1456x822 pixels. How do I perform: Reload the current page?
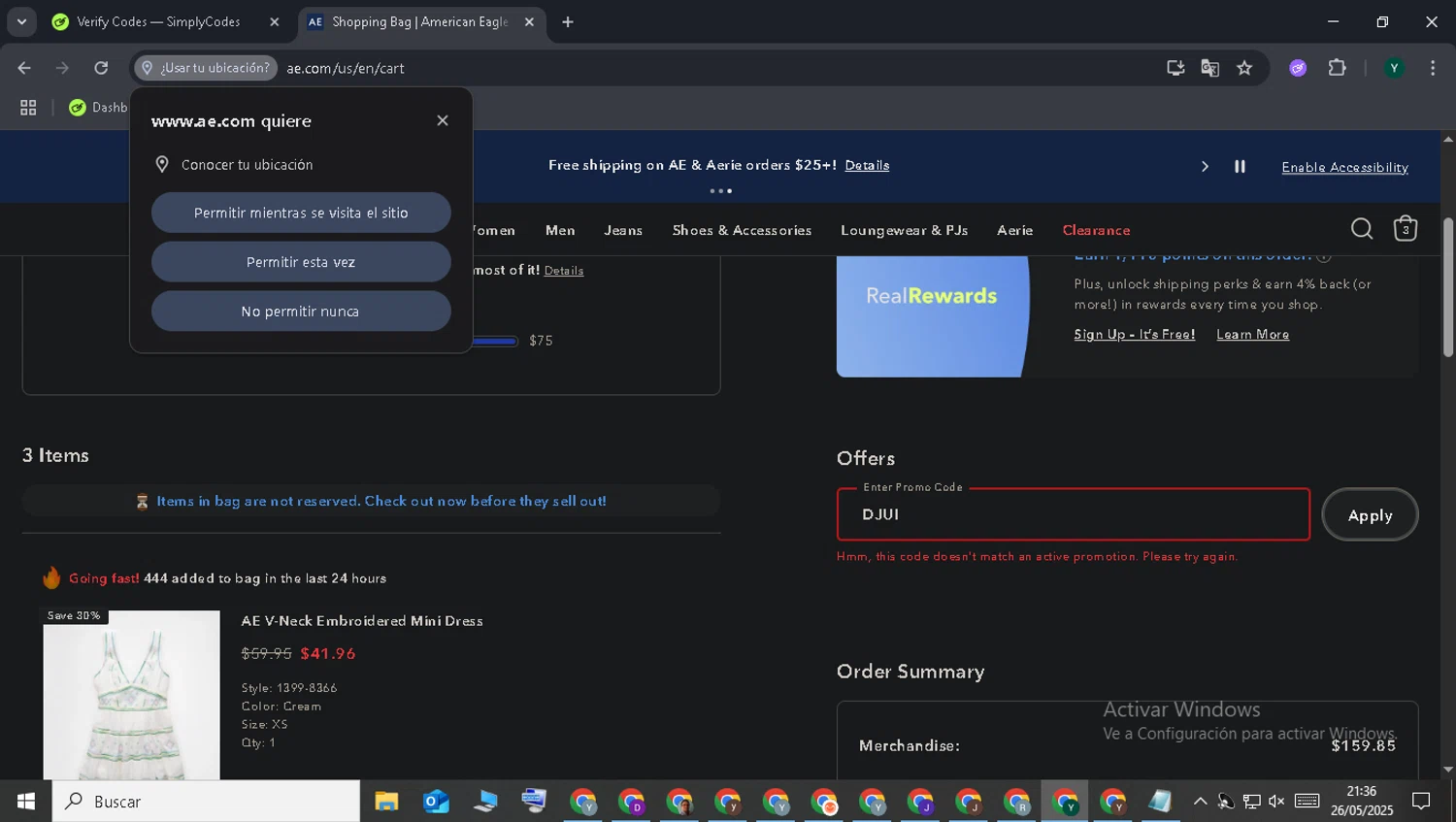(x=101, y=68)
